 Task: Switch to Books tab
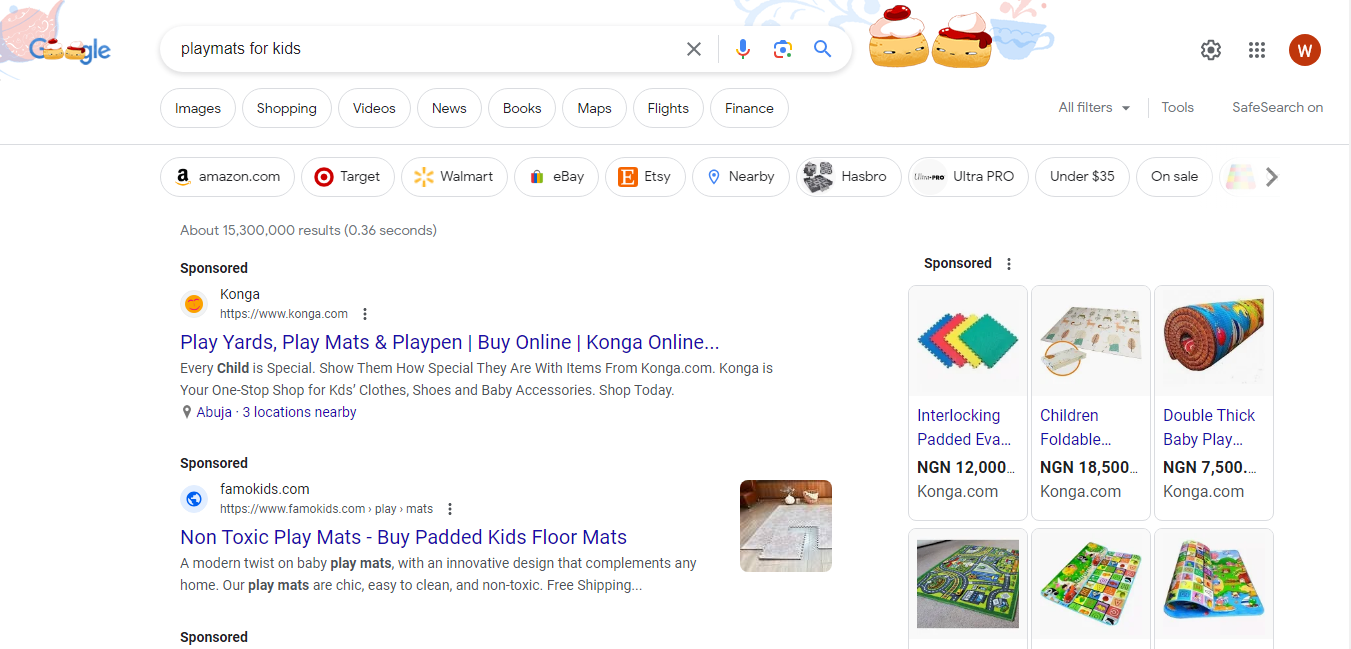[522, 109]
